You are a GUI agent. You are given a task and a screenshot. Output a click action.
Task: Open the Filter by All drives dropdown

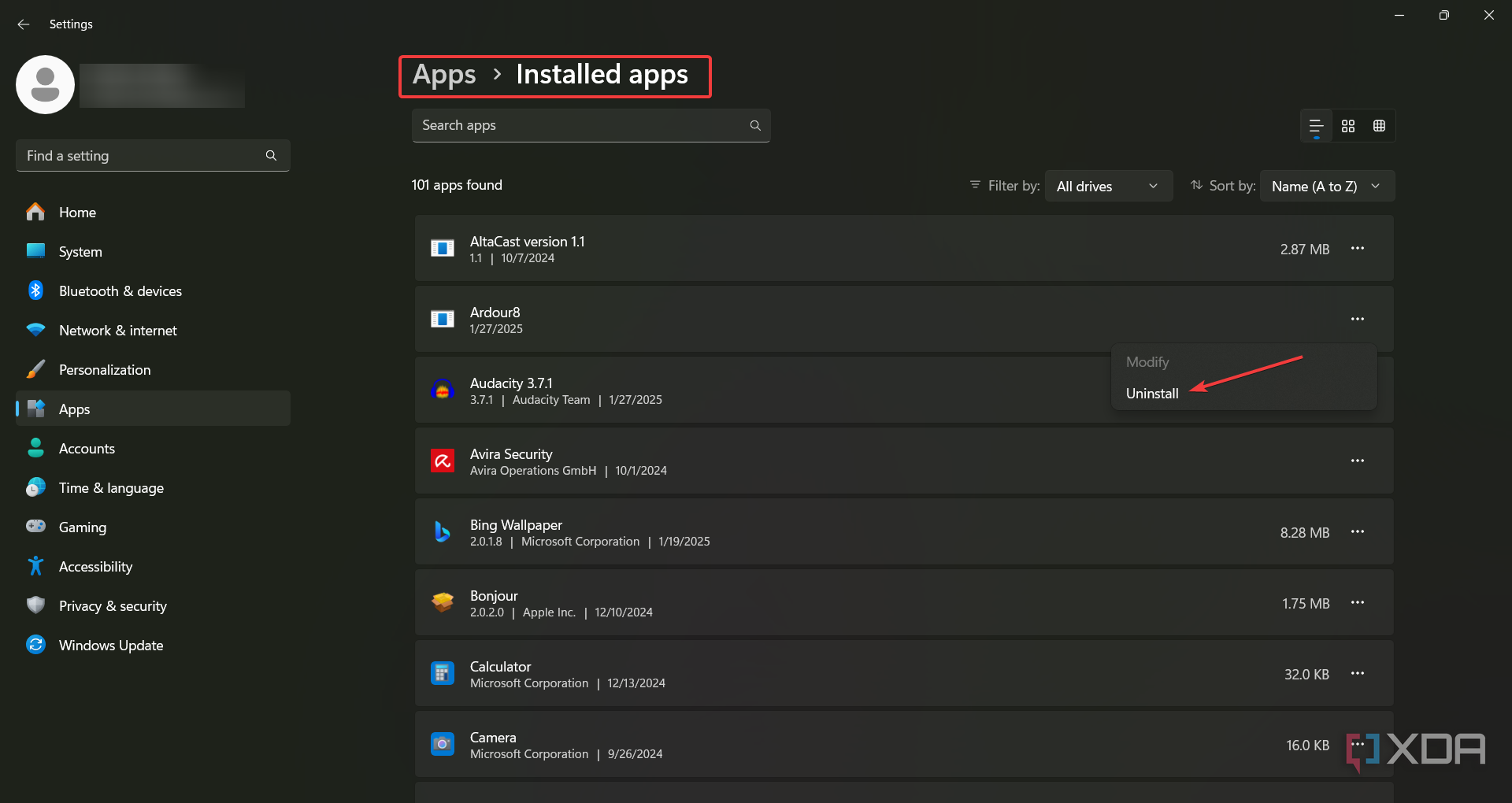click(x=1109, y=186)
